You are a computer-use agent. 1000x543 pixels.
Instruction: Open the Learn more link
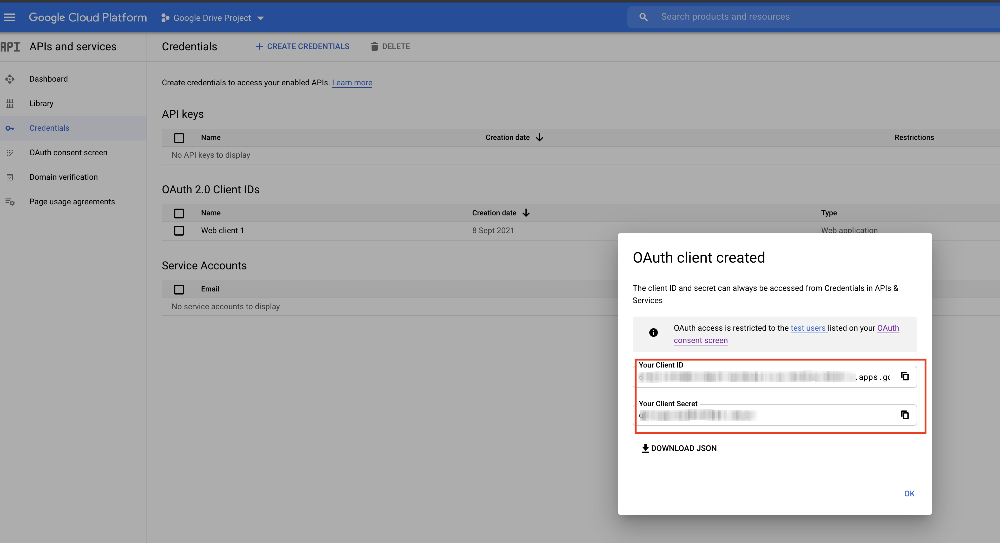[352, 83]
